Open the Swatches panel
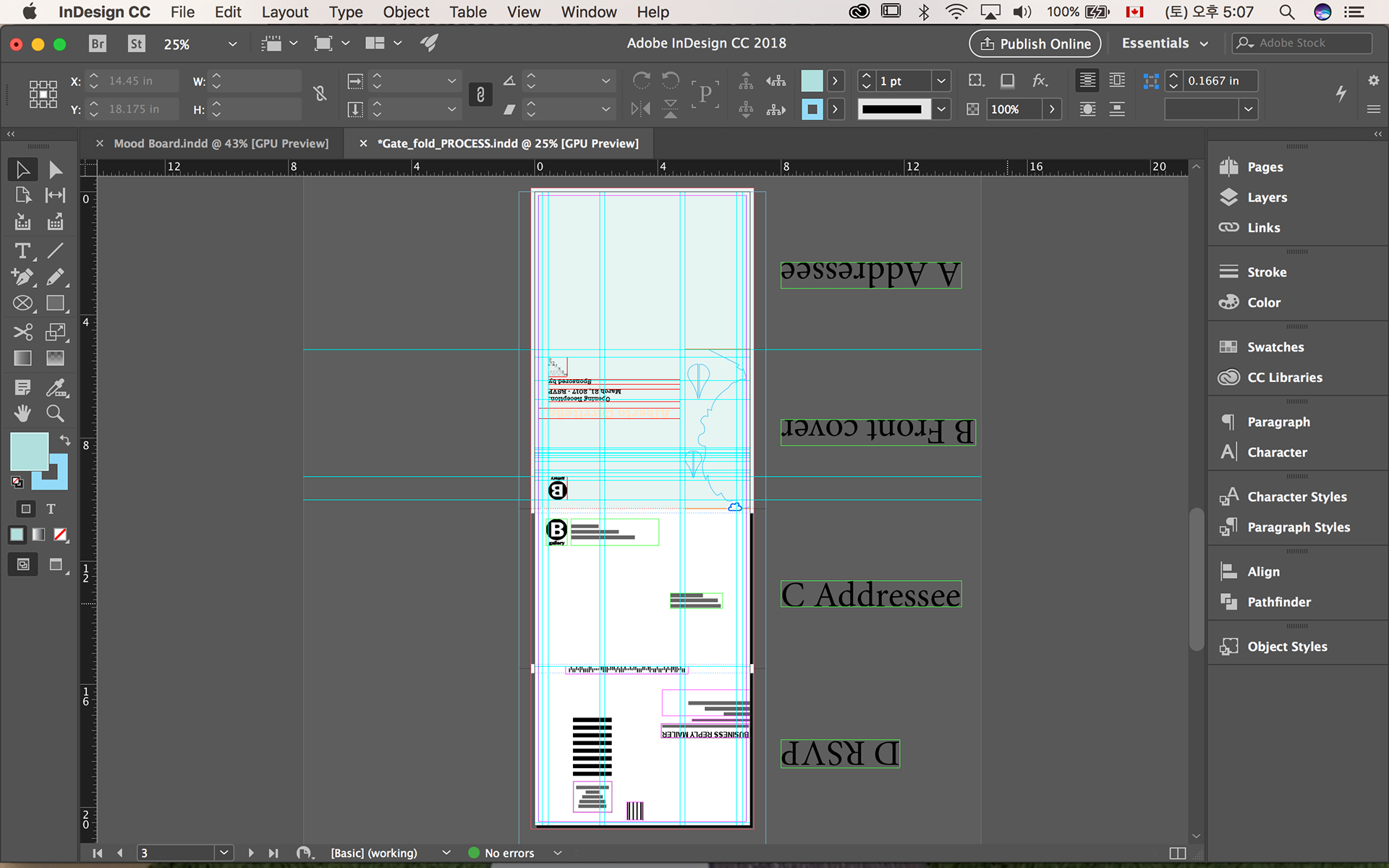 tap(1275, 347)
